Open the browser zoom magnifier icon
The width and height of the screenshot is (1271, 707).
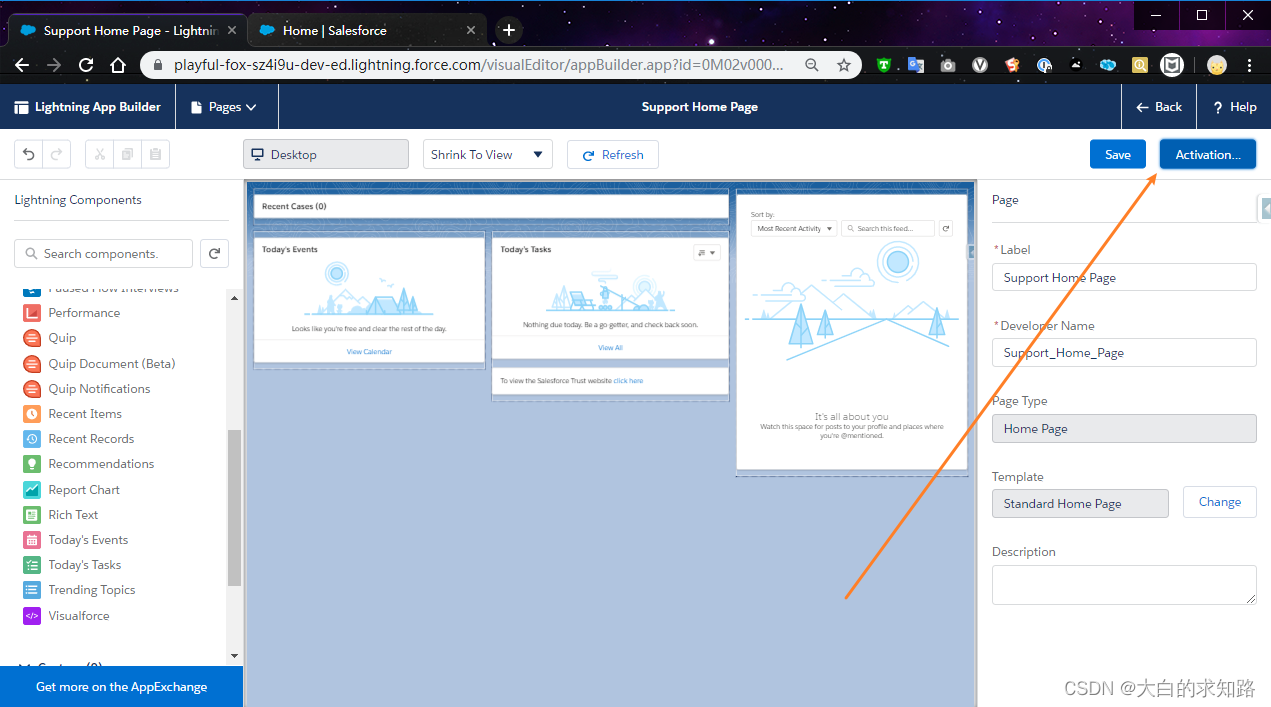click(812, 65)
